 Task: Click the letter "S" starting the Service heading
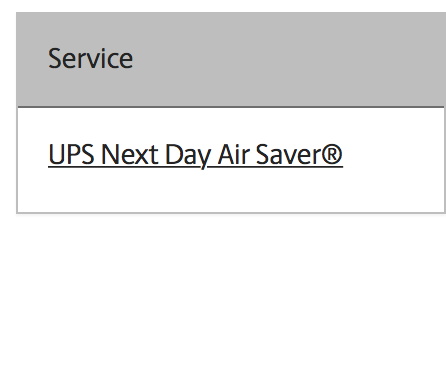point(56,58)
